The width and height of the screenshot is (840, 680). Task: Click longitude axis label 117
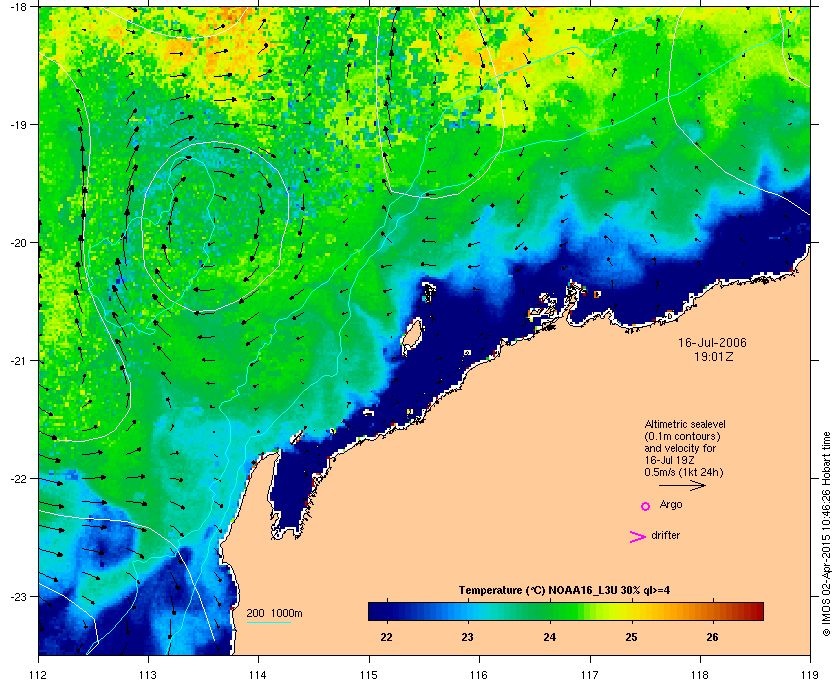[x=589, y=675]
